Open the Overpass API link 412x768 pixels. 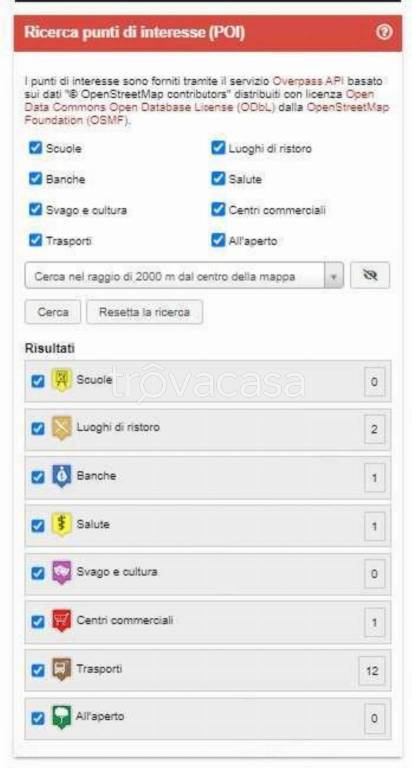pyautogui.click(x=308, y=81)
